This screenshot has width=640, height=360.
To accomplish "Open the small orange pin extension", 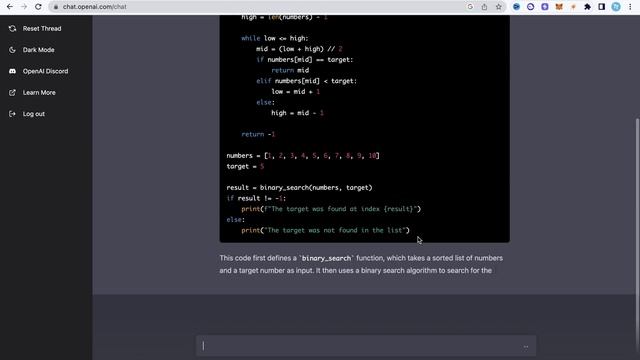I will (x=573, y=7).
